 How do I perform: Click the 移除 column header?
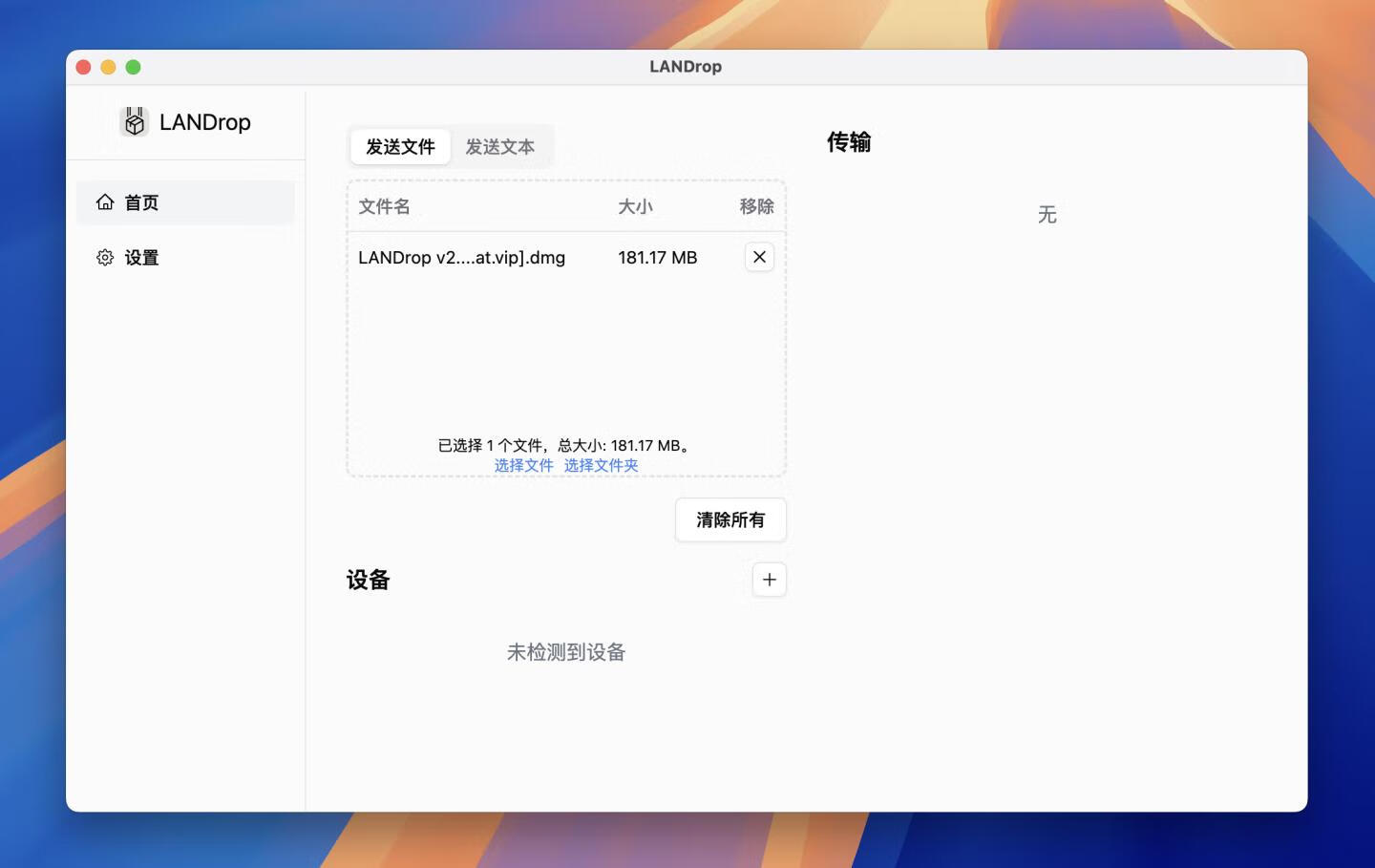756,206
